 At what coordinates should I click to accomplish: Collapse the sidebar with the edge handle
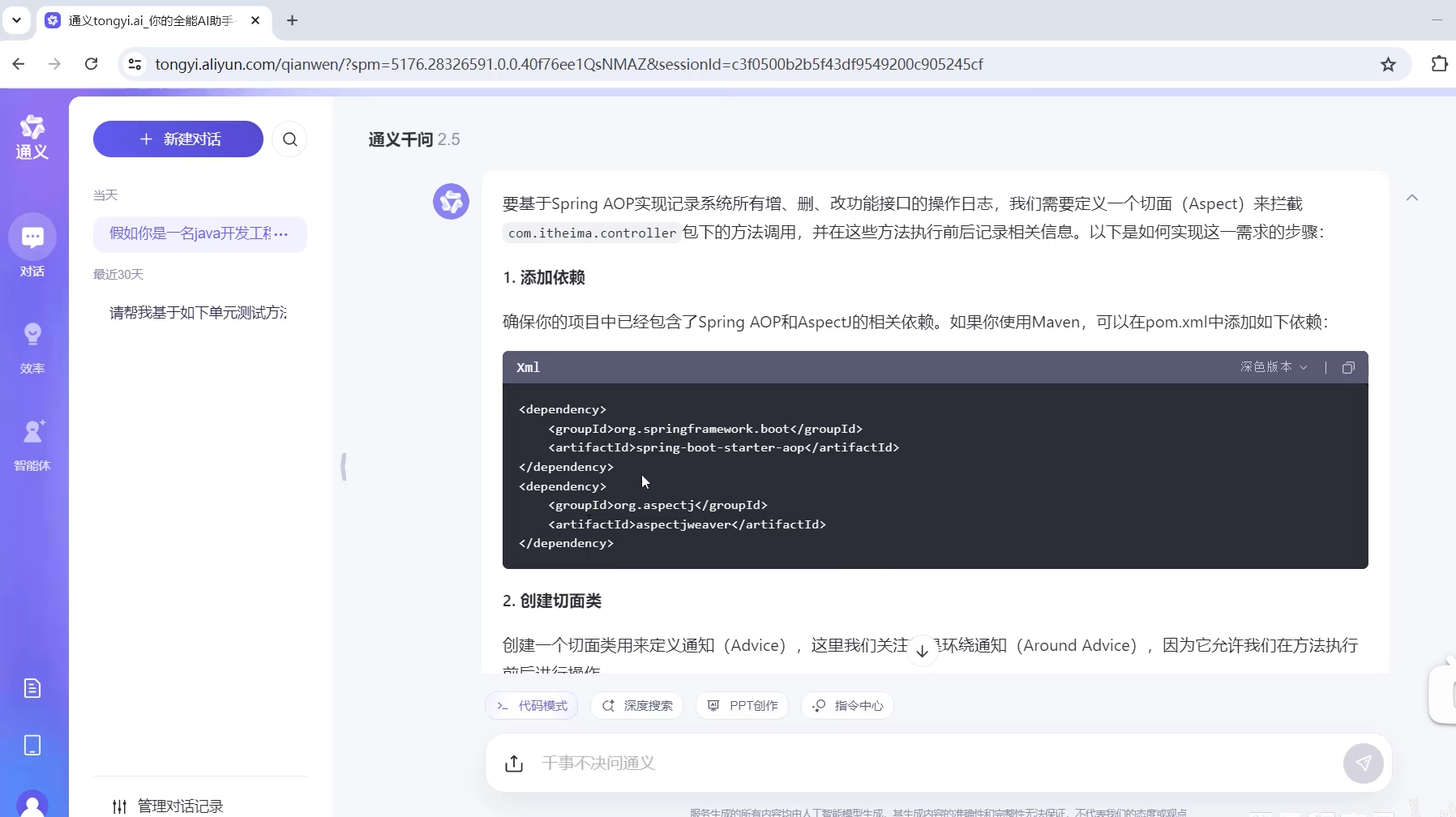click(344, 467)
